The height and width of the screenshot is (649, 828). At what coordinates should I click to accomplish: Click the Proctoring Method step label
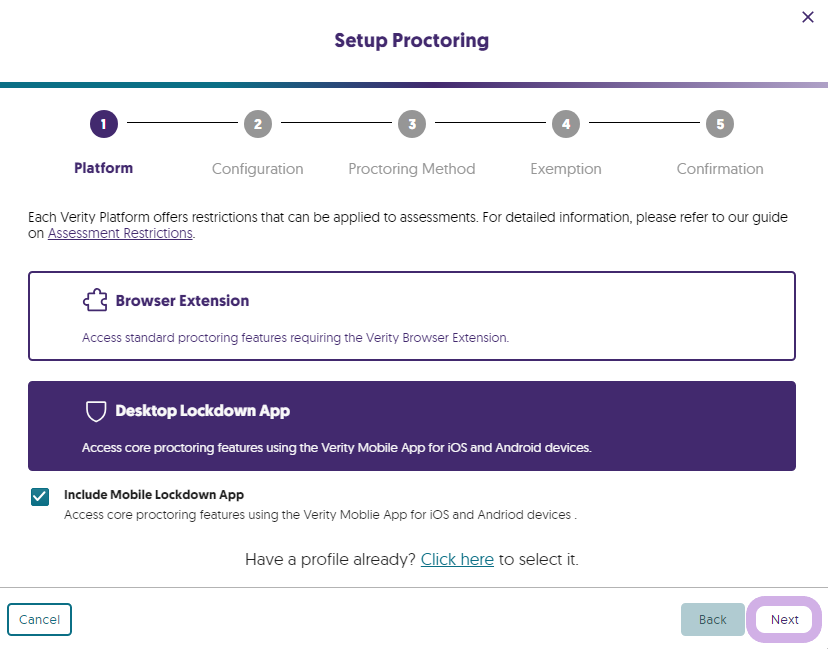click(411, 168)
